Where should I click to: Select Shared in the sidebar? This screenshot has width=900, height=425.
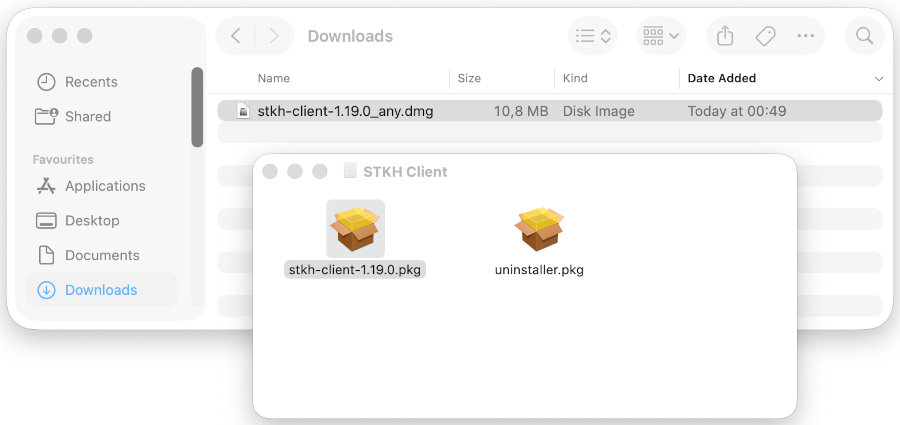click(x=88, y=116)
